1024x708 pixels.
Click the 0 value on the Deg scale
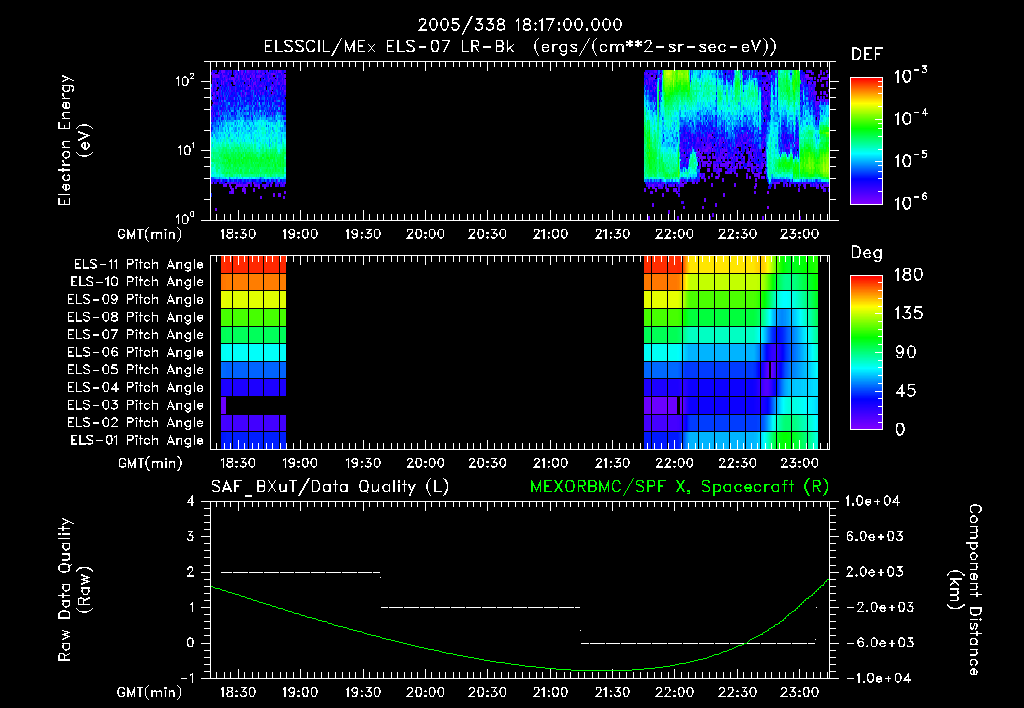(x=901, y=429)
